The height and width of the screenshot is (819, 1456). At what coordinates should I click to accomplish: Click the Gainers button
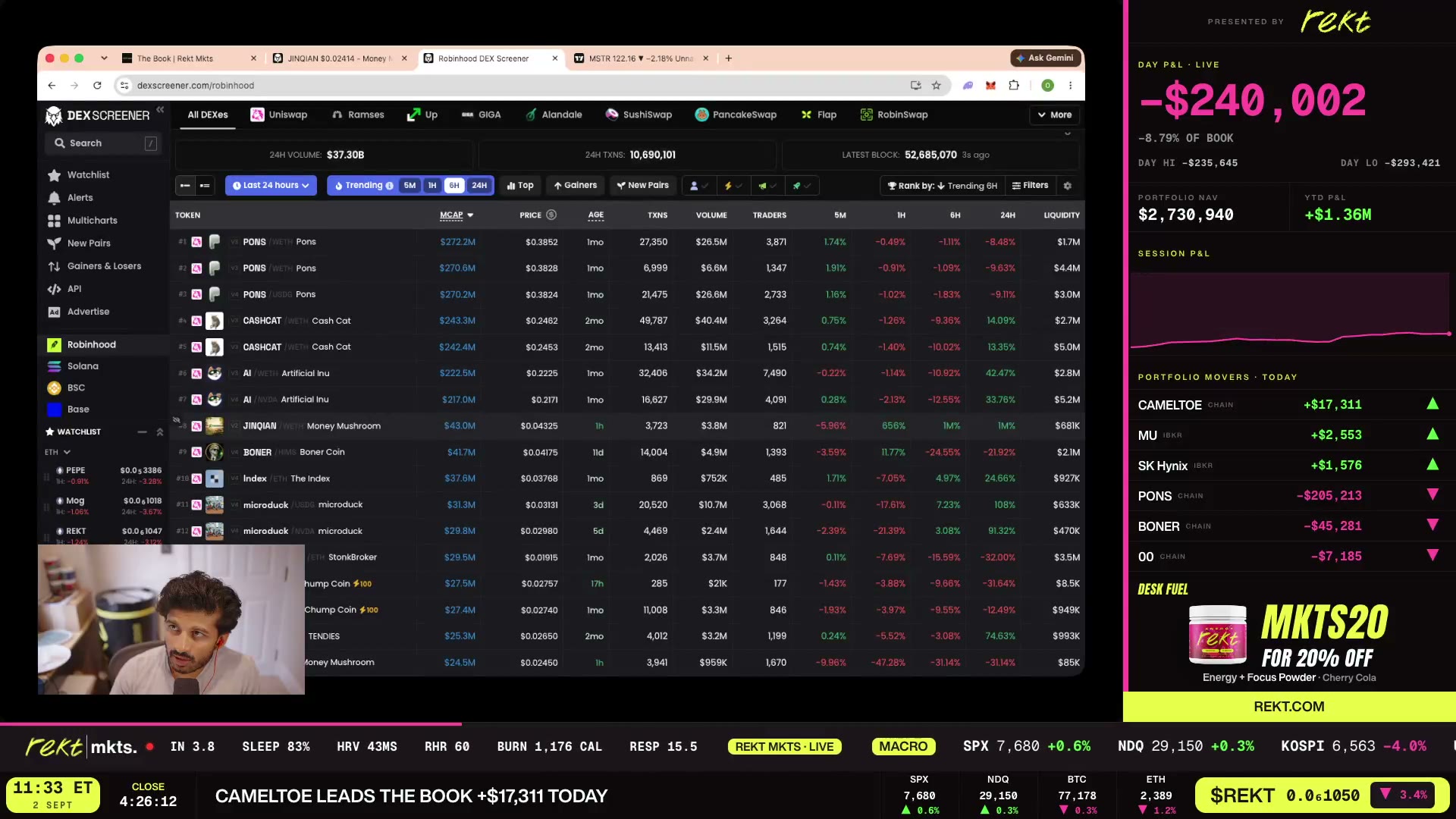coord(575,186)
